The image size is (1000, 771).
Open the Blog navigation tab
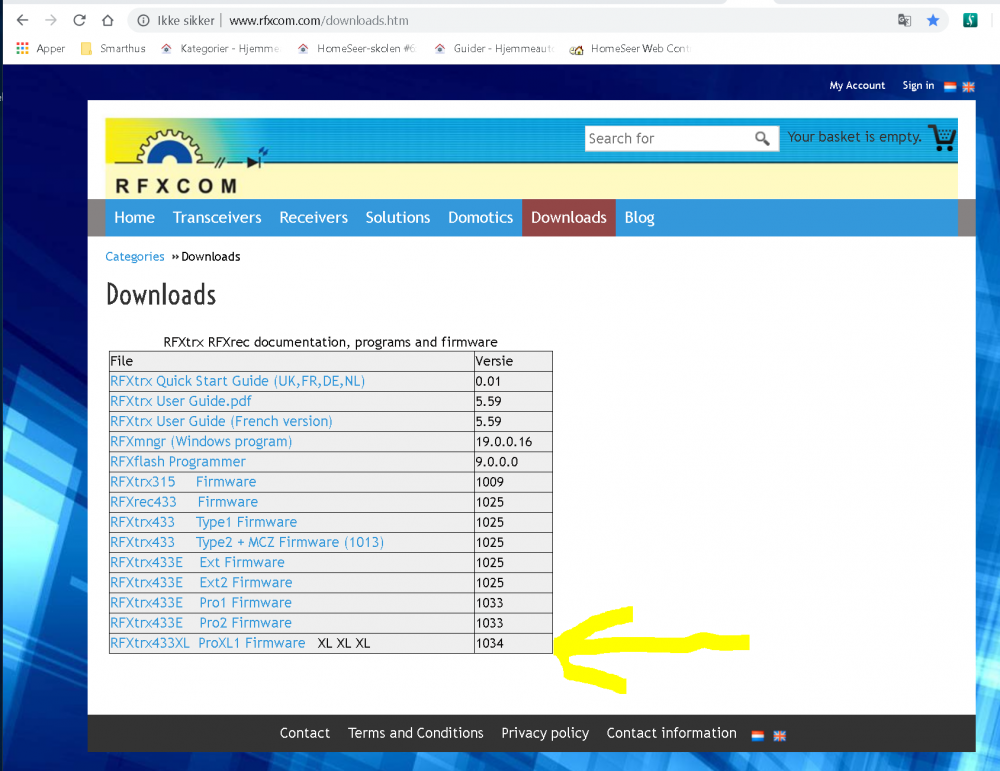639,218
